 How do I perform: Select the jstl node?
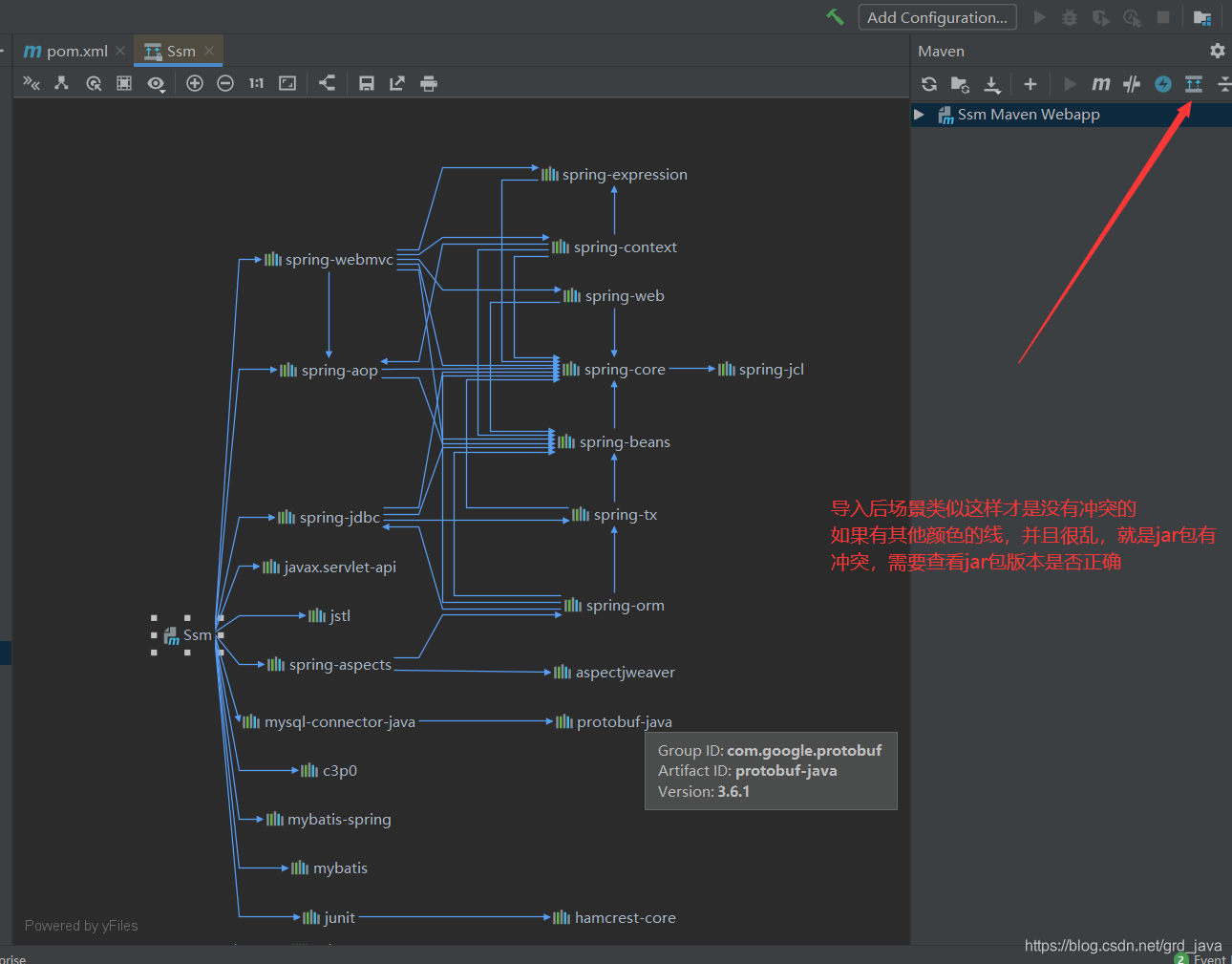click(329, 615)
